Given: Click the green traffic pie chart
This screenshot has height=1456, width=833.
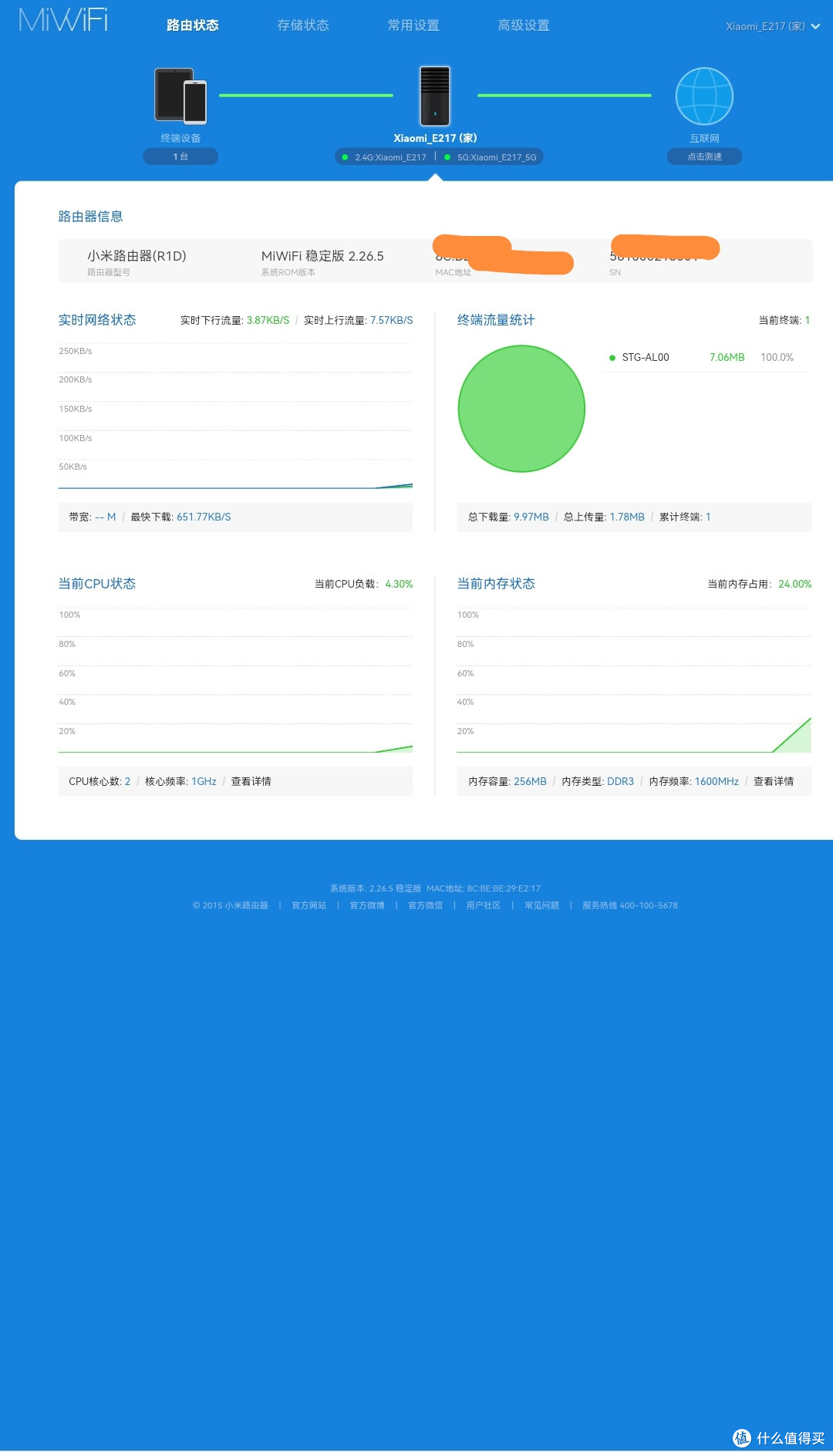Looking at the screenshot, I should pyautogui.click(x=521, y=409).
